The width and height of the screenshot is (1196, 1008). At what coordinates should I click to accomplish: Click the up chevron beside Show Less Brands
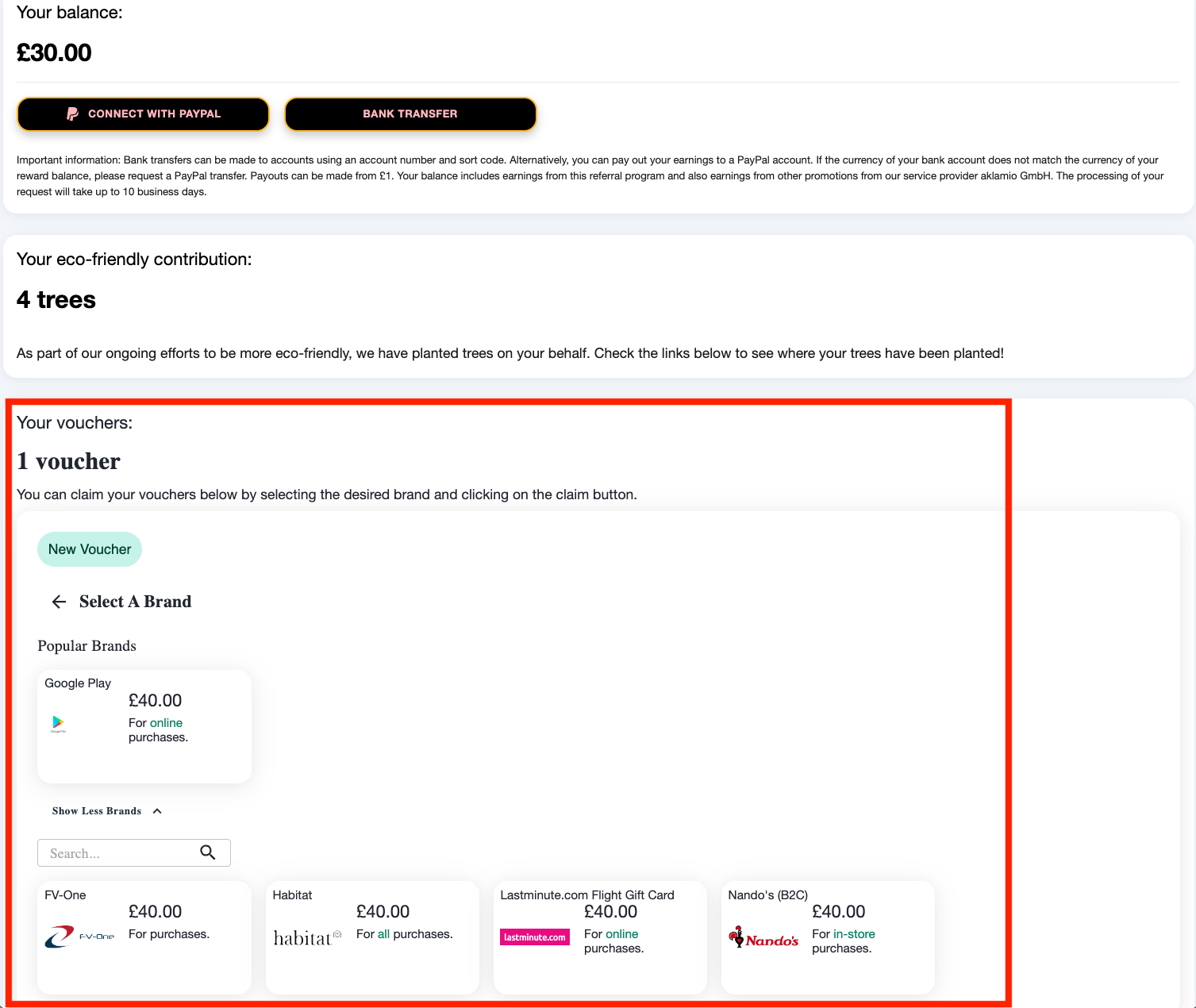(157, 811)
